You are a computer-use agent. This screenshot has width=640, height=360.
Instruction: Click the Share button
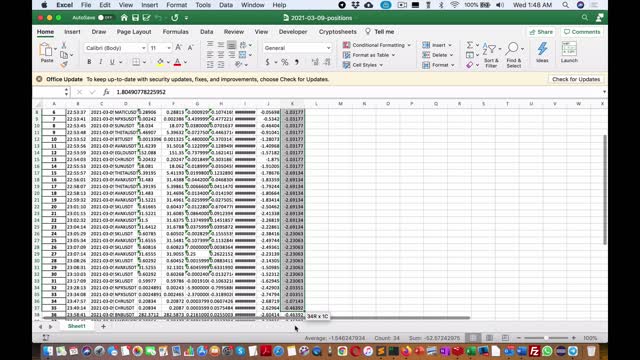(541, 32)
